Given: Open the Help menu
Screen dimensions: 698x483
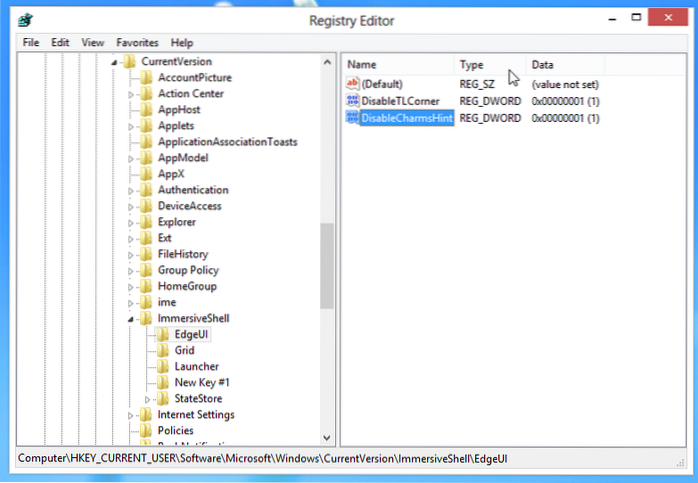Looking at the screenshot, I should [181, 43].
